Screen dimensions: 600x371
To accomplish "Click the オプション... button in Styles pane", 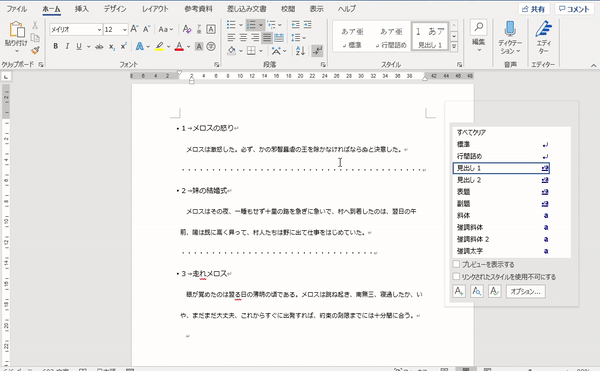I will click(526, 291).
